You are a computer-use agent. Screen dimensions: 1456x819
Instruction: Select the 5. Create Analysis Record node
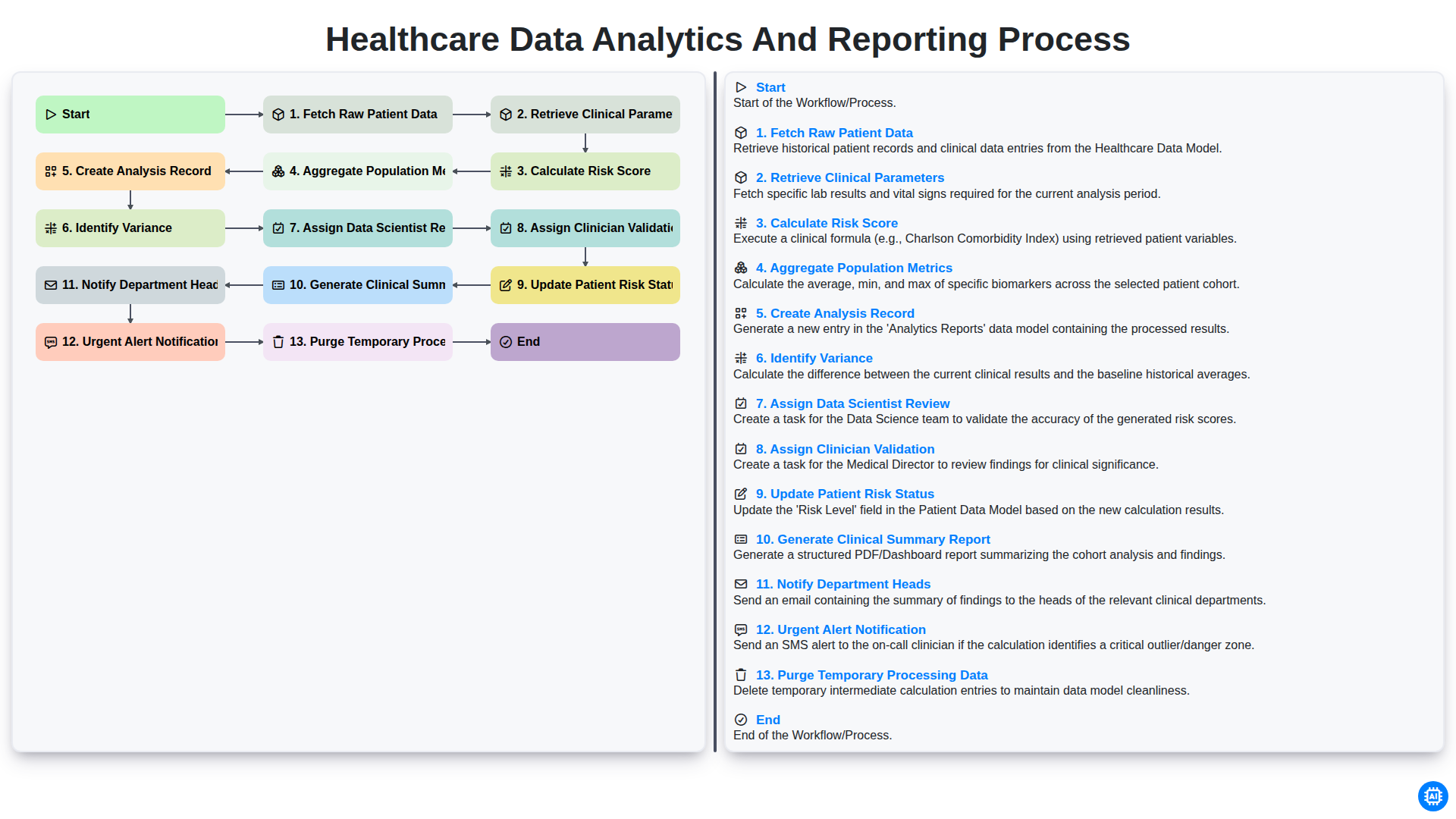point(130,171)
